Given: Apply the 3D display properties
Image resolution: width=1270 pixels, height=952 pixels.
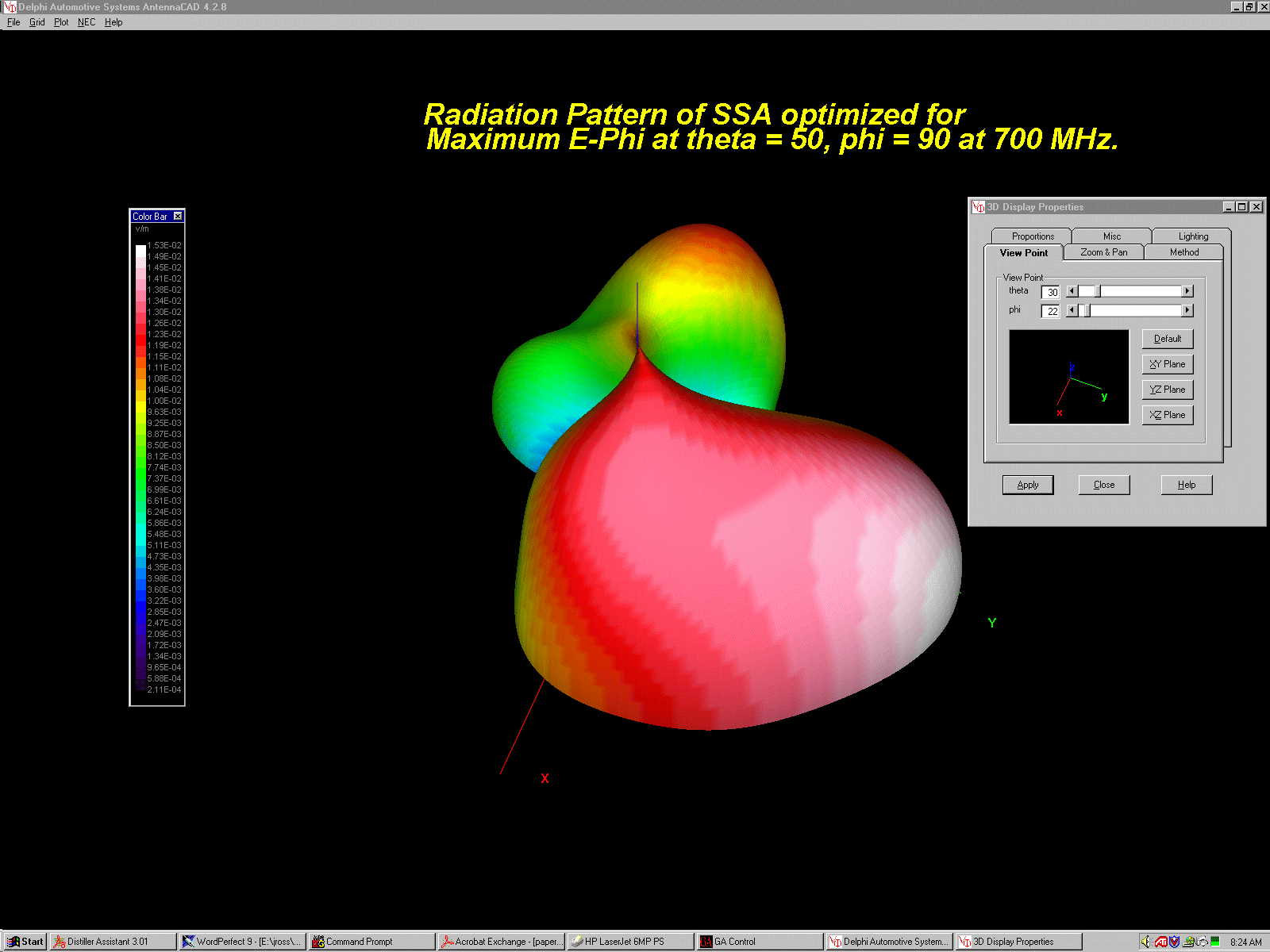Looking at the screenshot, I should [x=1027, y=485].
